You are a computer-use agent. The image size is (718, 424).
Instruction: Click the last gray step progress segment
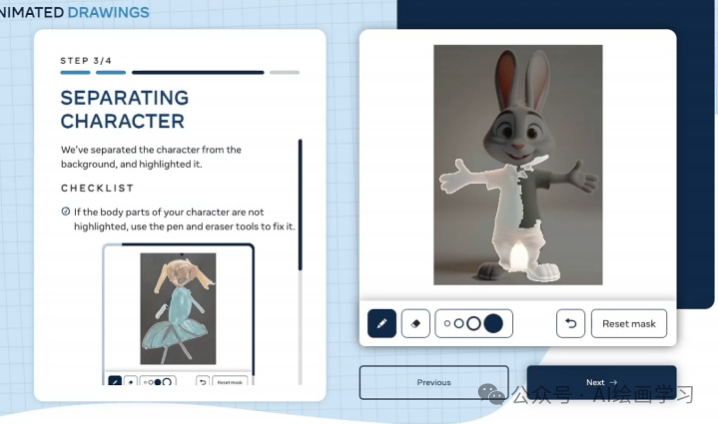coord(284,72)
